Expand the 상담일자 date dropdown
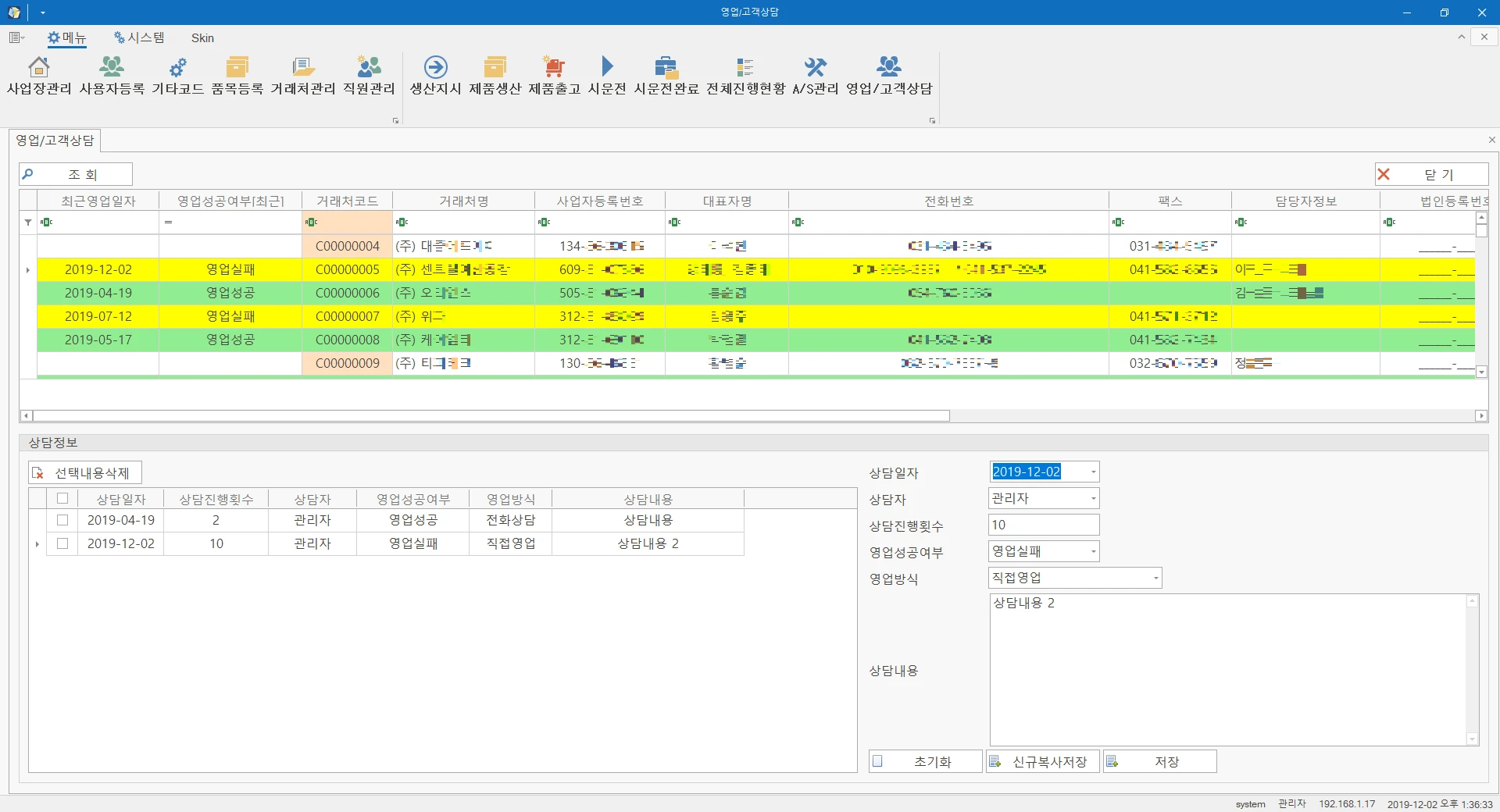The height and width of the screenshot is (812, 1500). coord(1093,472)
